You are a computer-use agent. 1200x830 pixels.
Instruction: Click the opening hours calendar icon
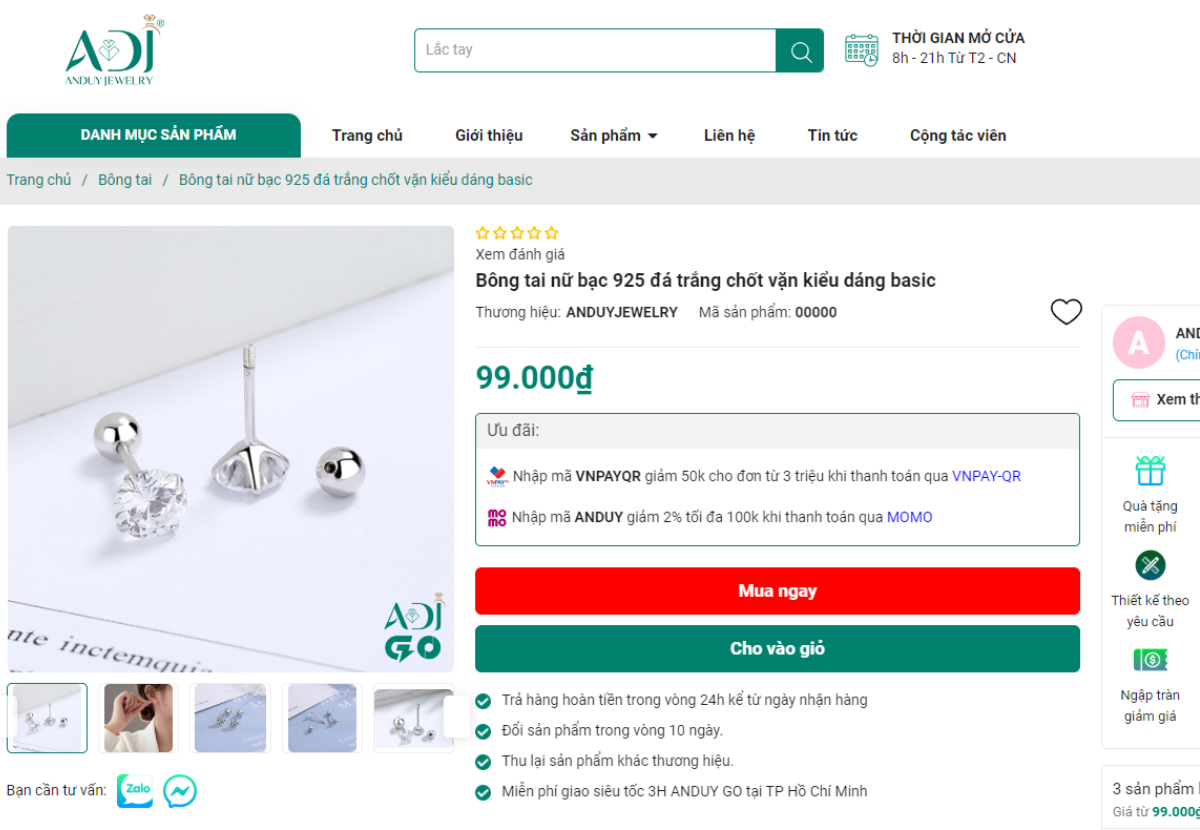click(861, 49)
